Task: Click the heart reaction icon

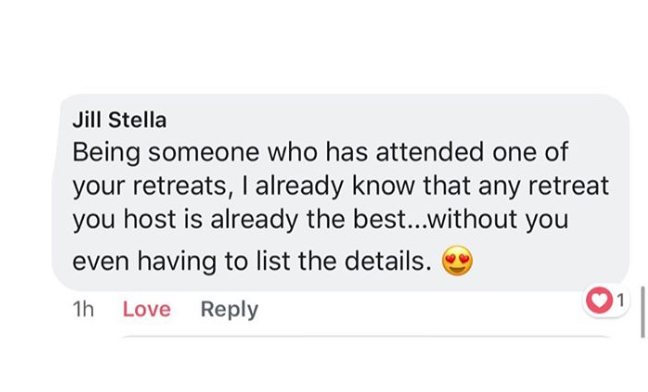Action: pos(599,301)
